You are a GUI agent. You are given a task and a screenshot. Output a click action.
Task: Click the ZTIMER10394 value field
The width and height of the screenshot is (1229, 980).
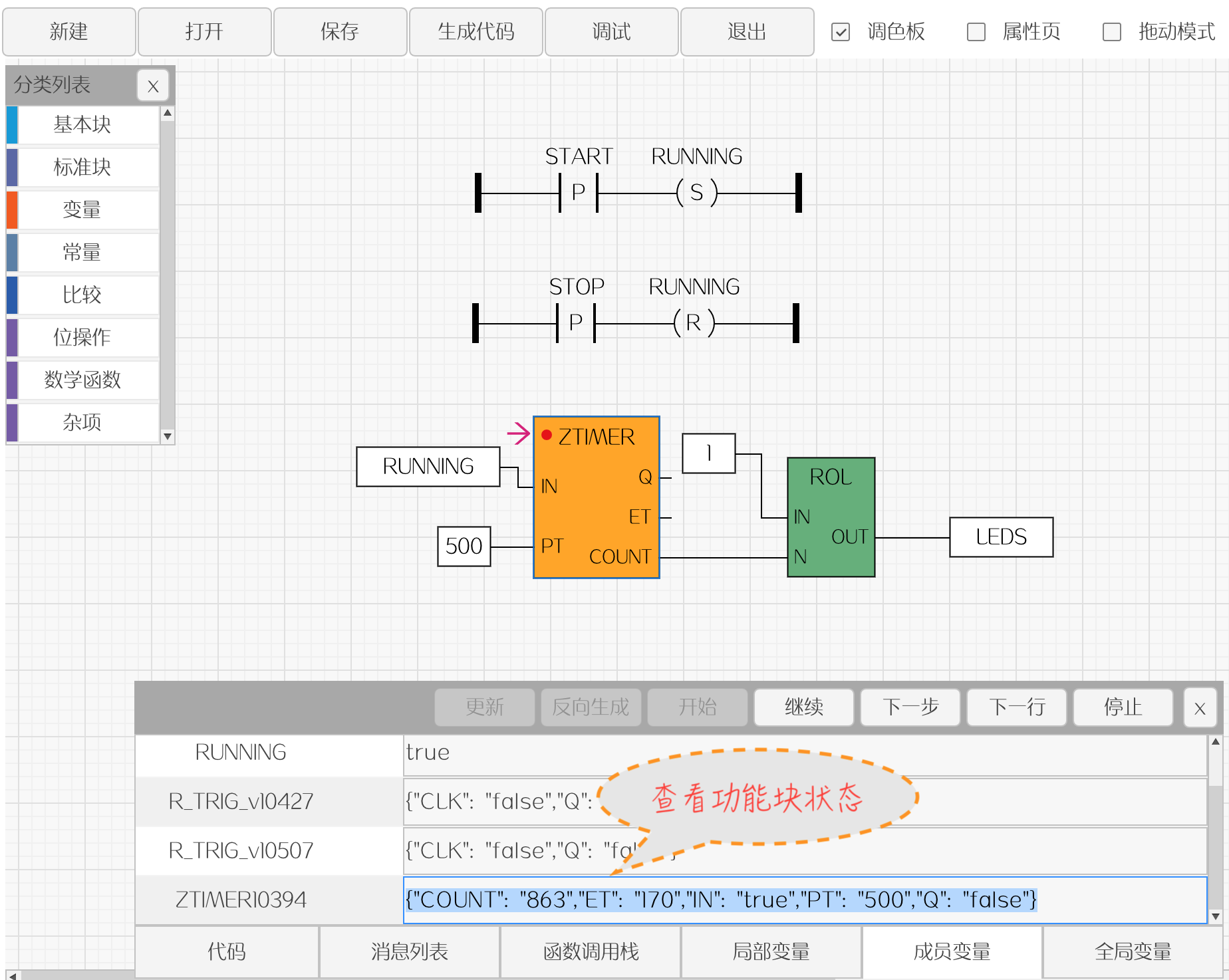805,900
